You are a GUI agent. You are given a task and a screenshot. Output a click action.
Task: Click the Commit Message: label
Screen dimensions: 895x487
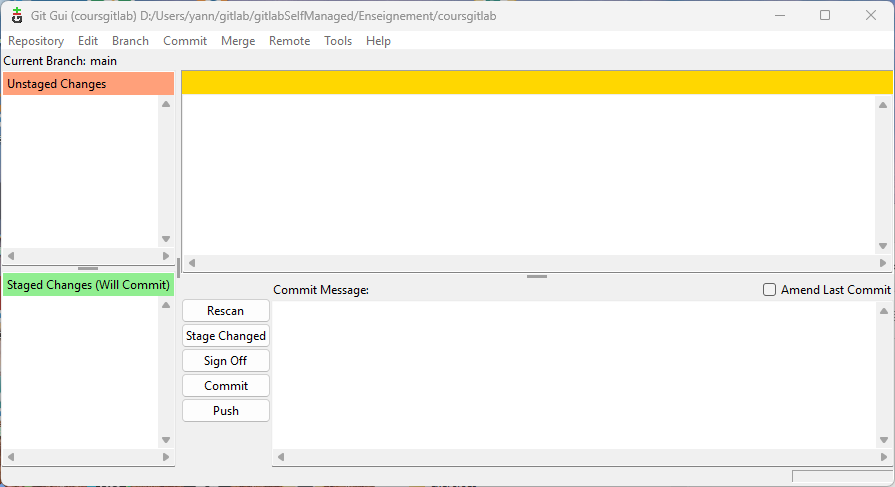click(x=321, y=290)
